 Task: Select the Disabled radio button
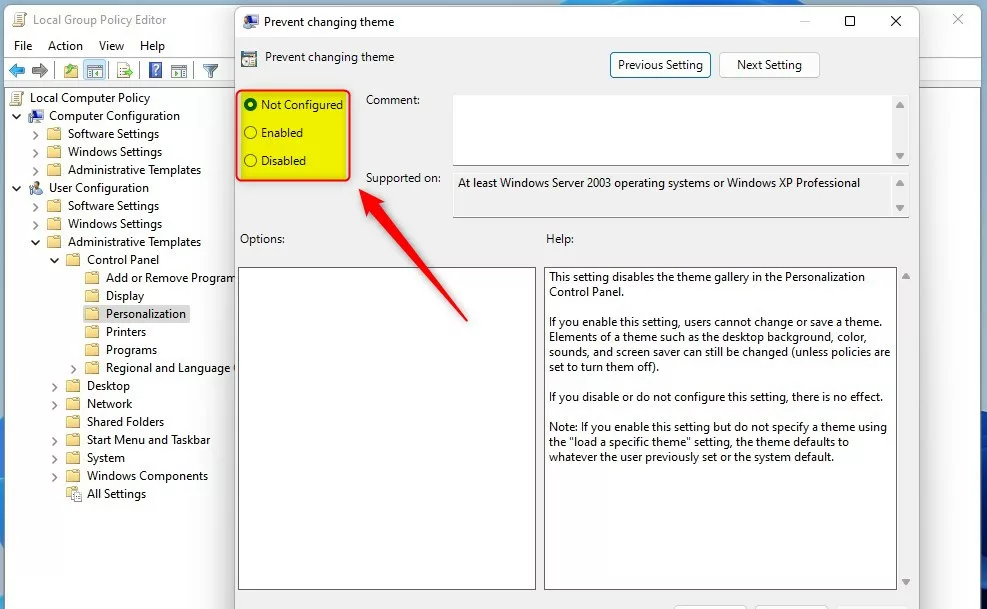pos(251,161)
